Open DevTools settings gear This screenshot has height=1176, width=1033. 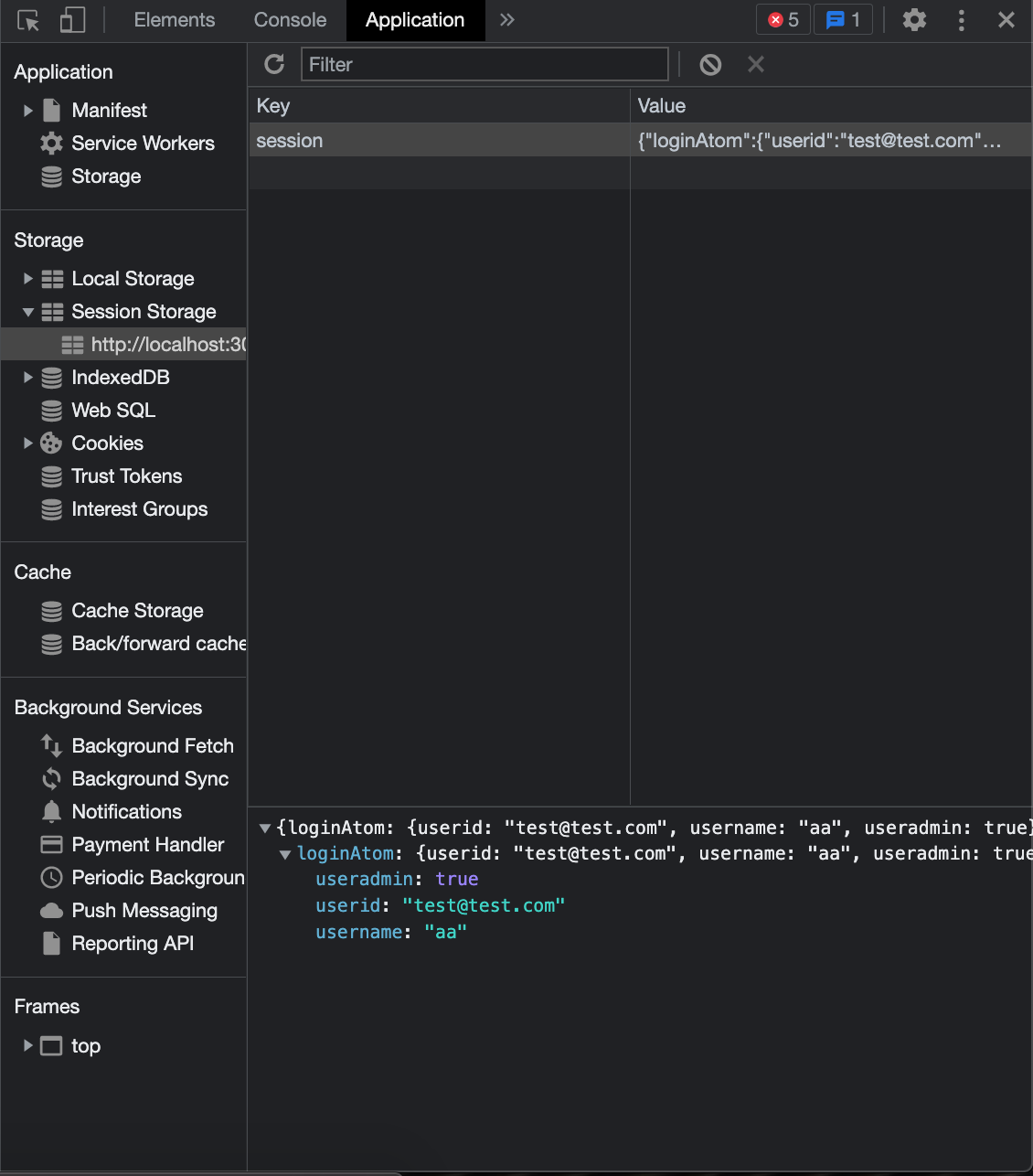pyautogui.click(x=914, y=20)
